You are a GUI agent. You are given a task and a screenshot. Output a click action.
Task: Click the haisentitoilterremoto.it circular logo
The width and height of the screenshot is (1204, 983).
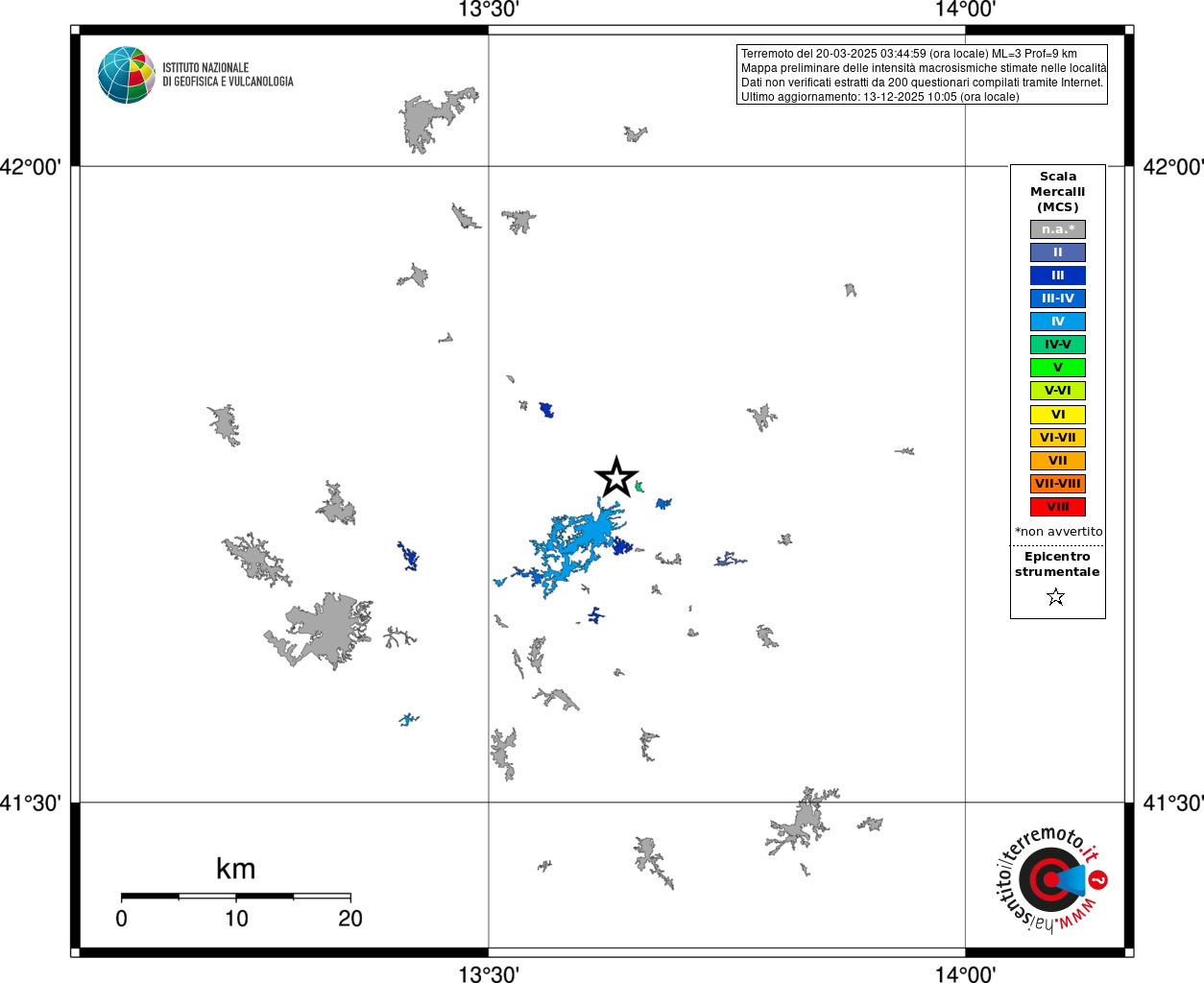1050,879
